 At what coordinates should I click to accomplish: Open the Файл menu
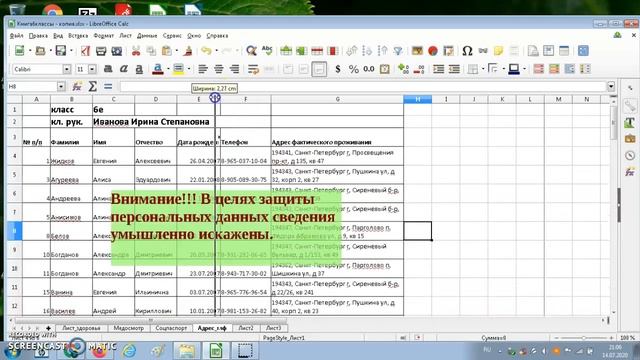tap(16, 36)
